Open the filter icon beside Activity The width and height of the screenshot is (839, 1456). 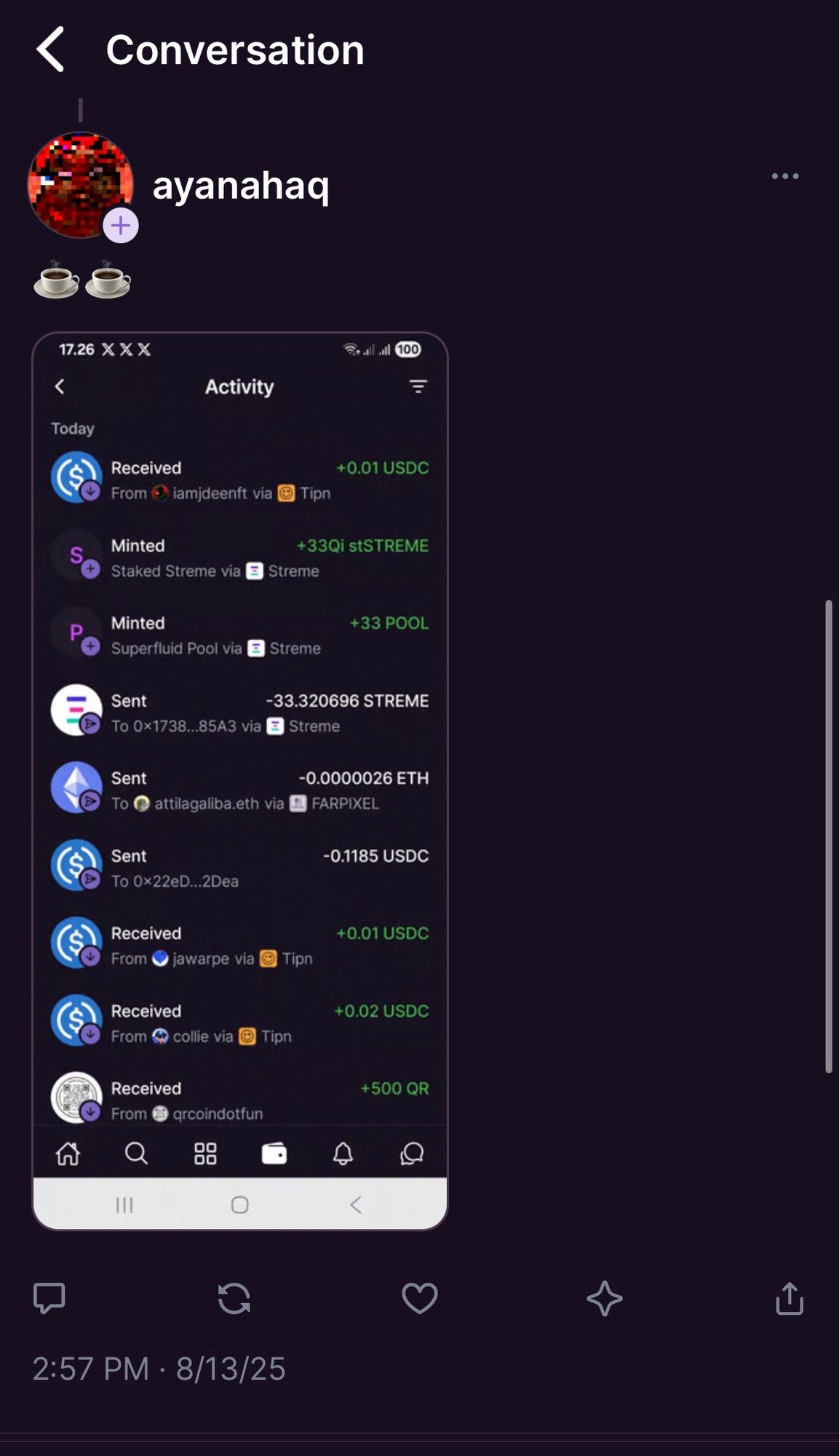[x=418, y=387]
